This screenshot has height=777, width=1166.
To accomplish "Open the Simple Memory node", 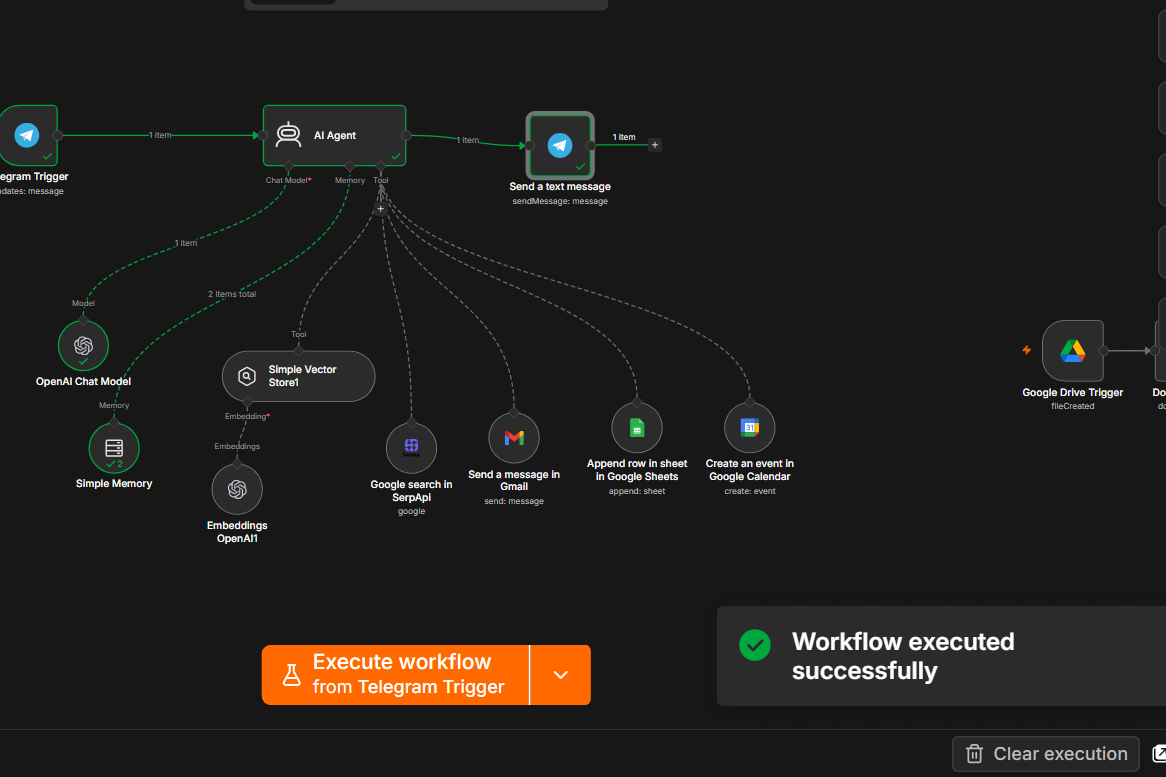I will pos(114,448).
